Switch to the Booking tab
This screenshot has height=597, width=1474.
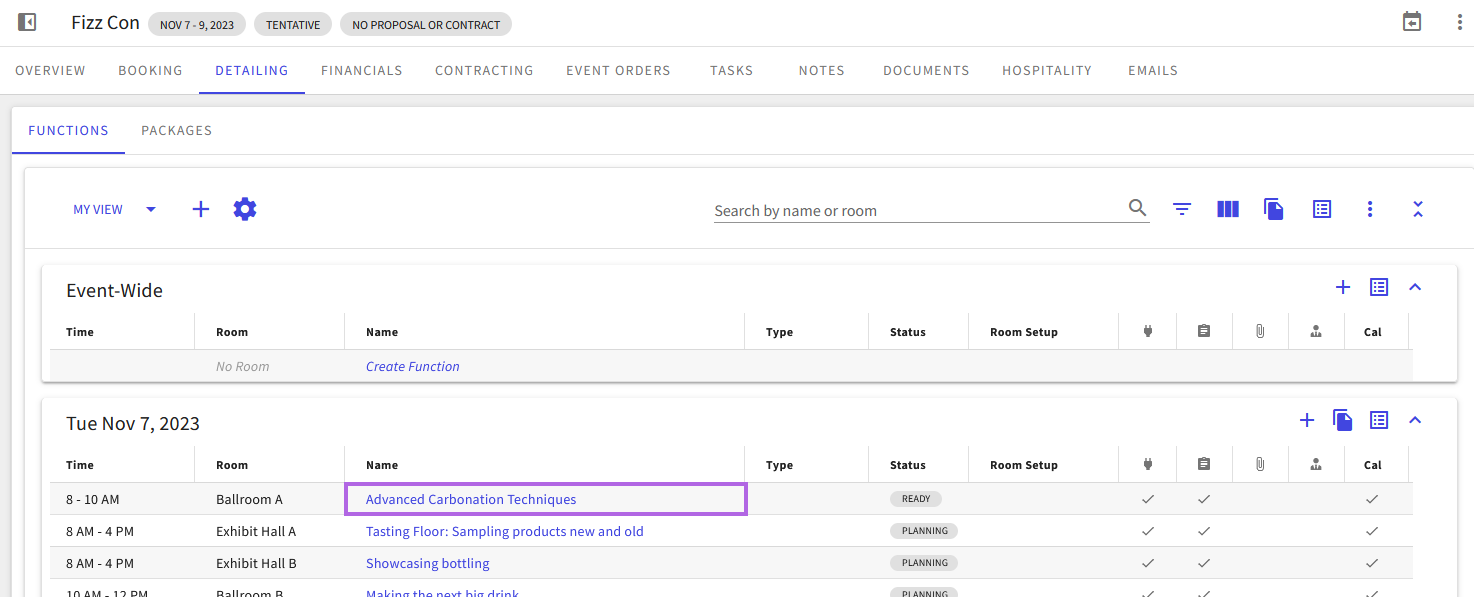(x=150, y=71)
